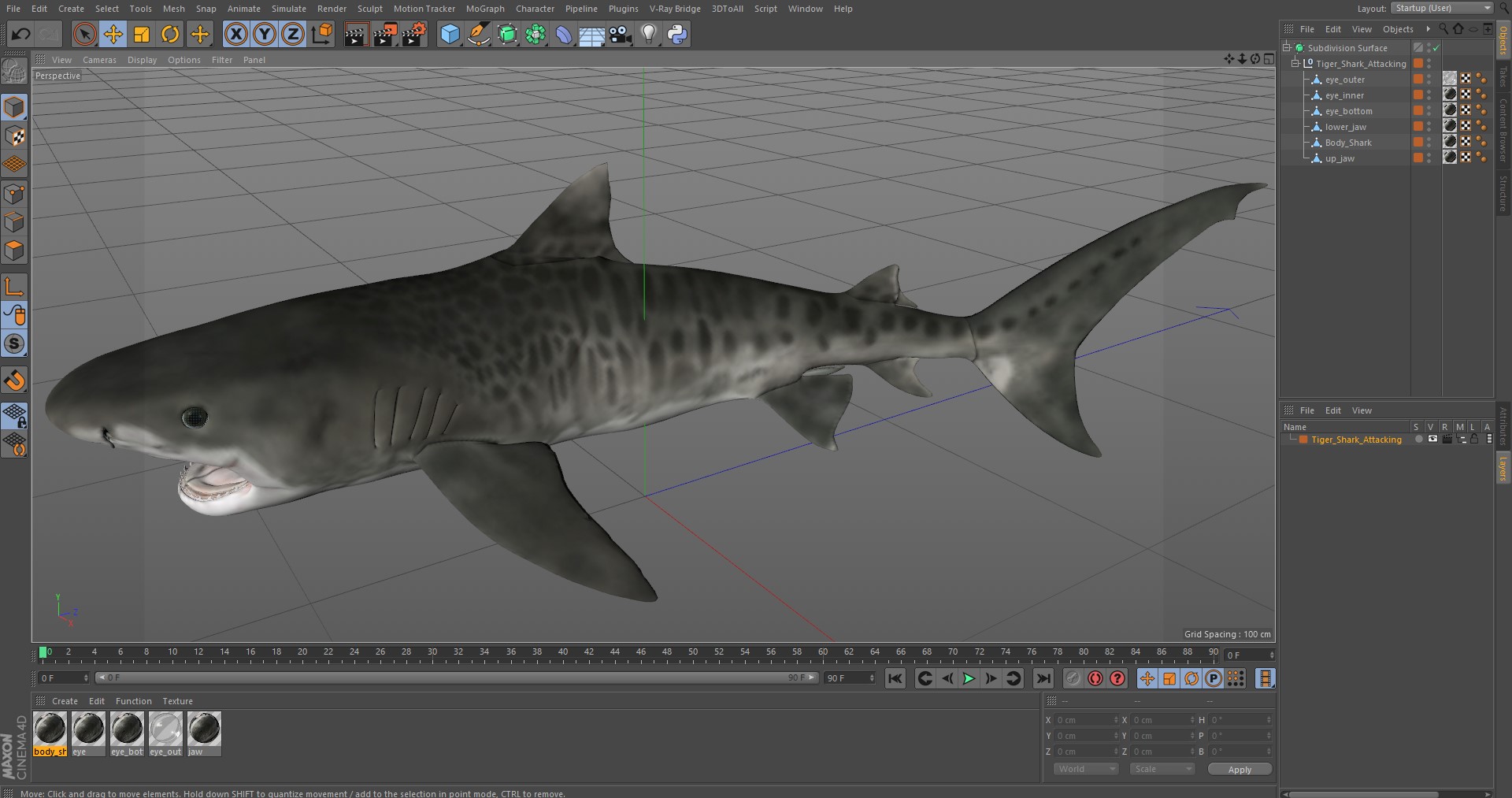This screenshot has width=1512, height=798.
Task: Open Edit Render Settings
Action: pos(414,34)
